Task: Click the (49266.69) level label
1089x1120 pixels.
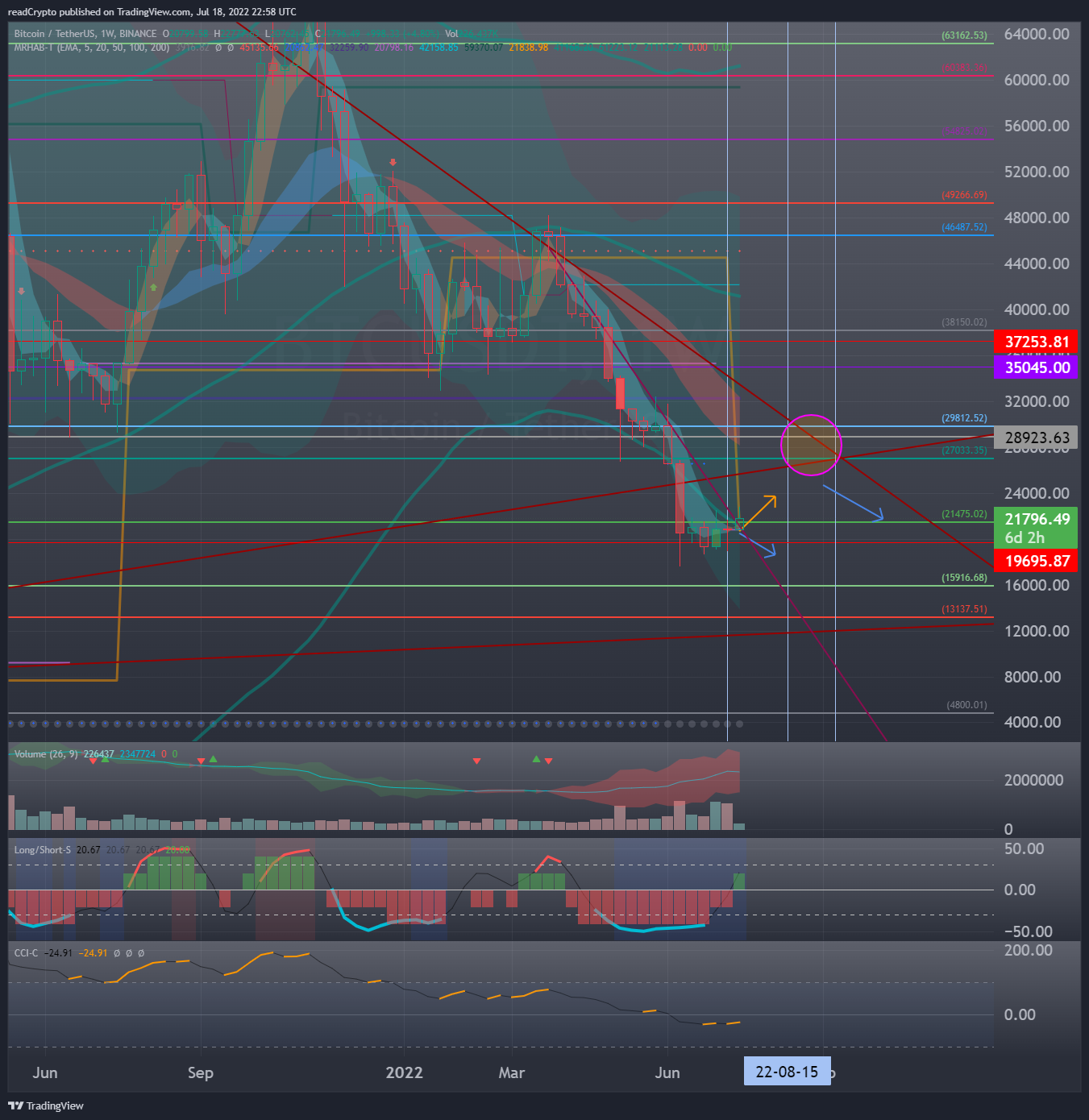Action: 964,195
